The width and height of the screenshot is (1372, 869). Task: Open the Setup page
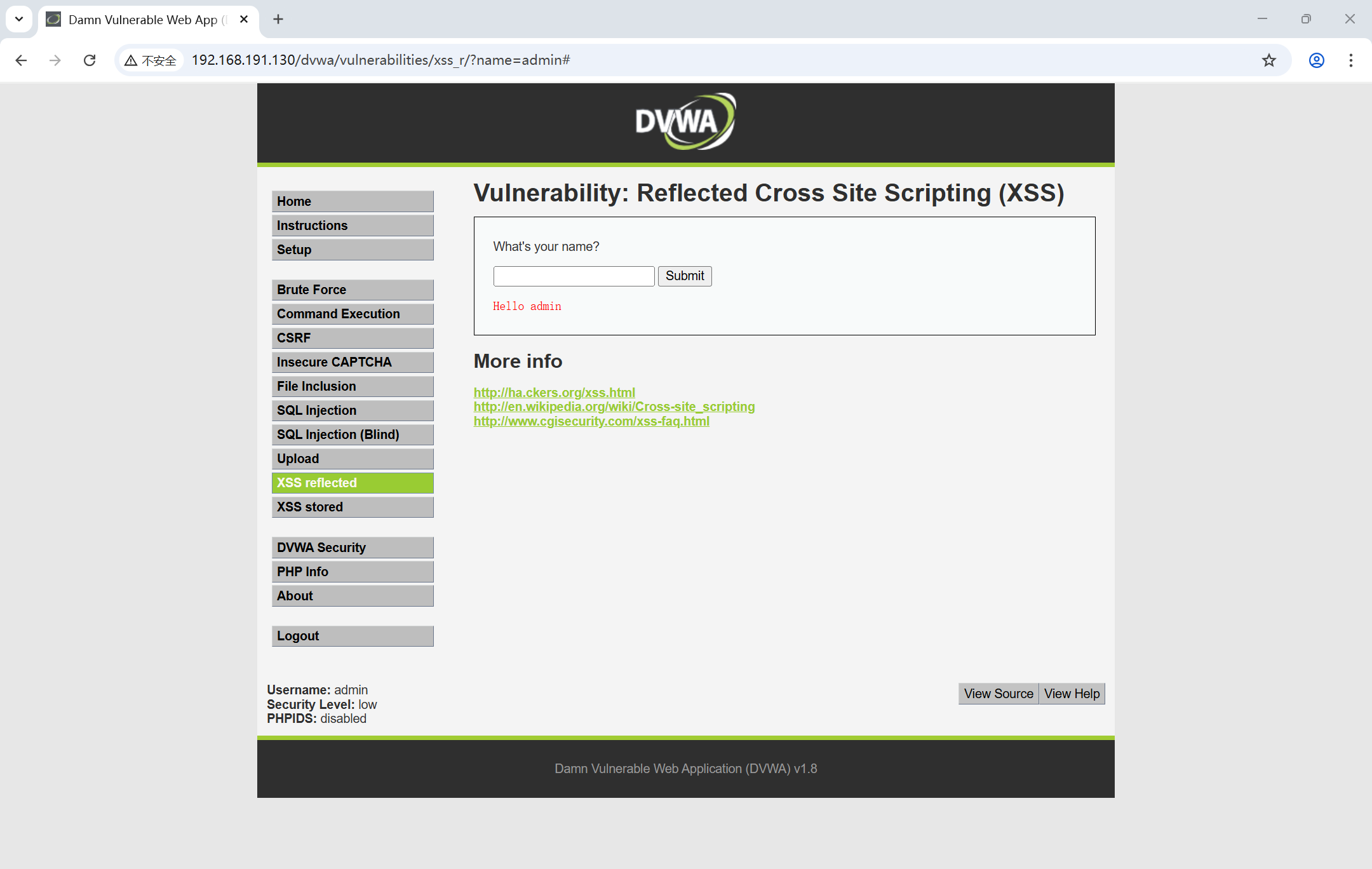(353, 250)
